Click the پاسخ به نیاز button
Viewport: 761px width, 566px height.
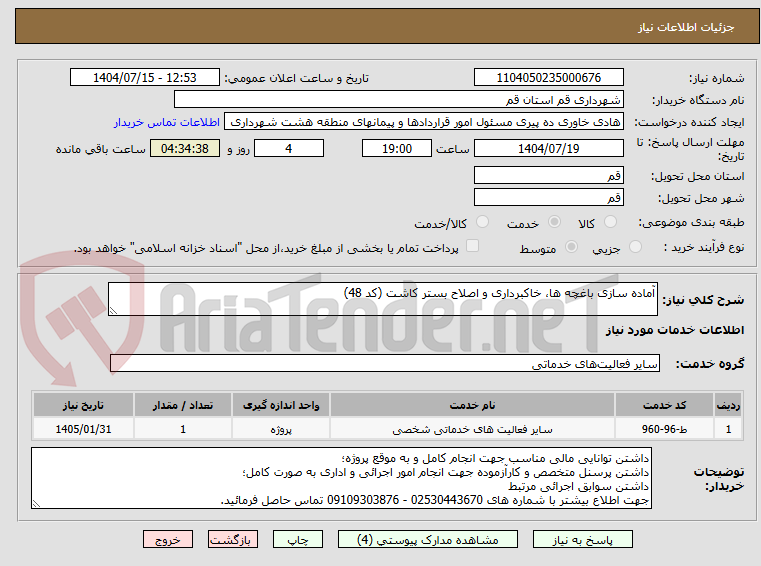tap(582, 539)
